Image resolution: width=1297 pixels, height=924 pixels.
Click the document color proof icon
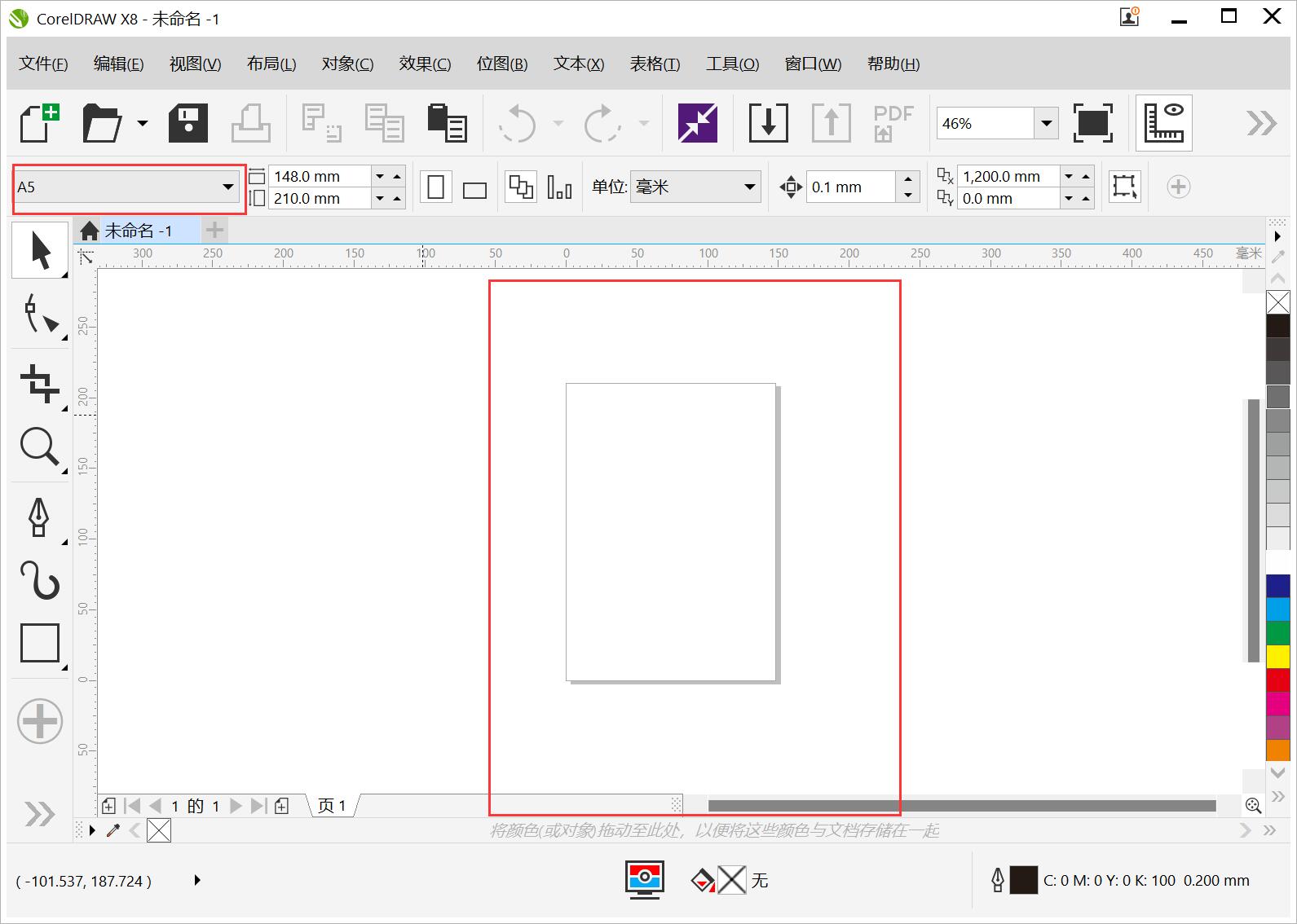[x=645, y=880]
